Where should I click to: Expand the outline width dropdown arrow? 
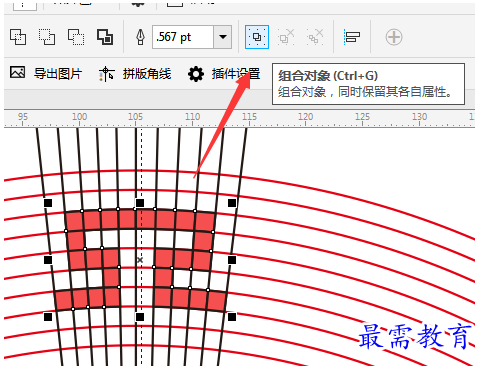click(x=223, y=37)
